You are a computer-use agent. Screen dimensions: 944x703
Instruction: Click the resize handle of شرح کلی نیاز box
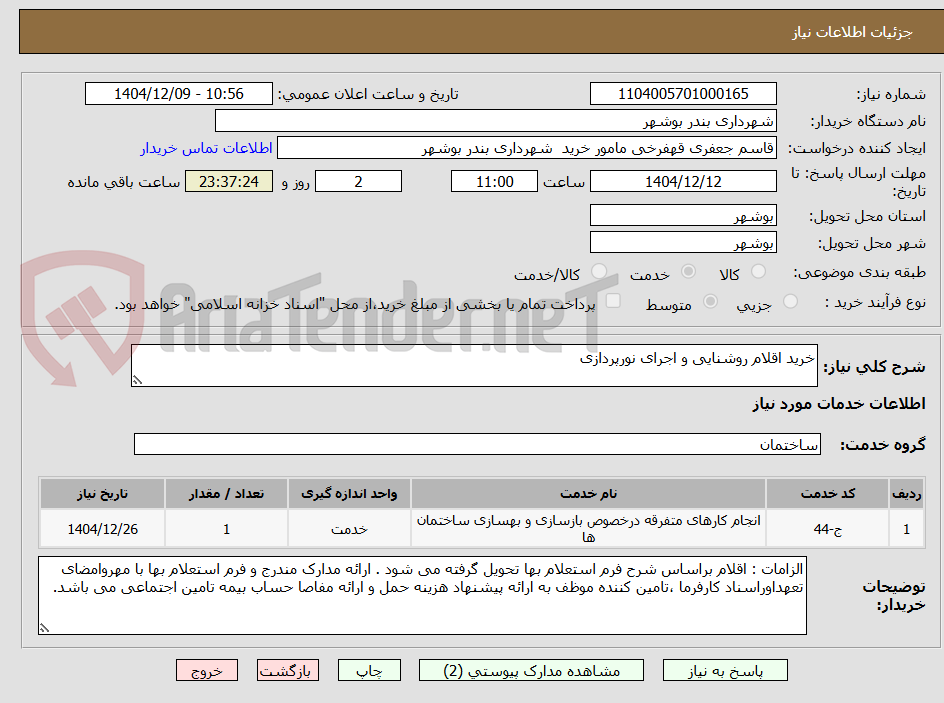pos(137,380)
